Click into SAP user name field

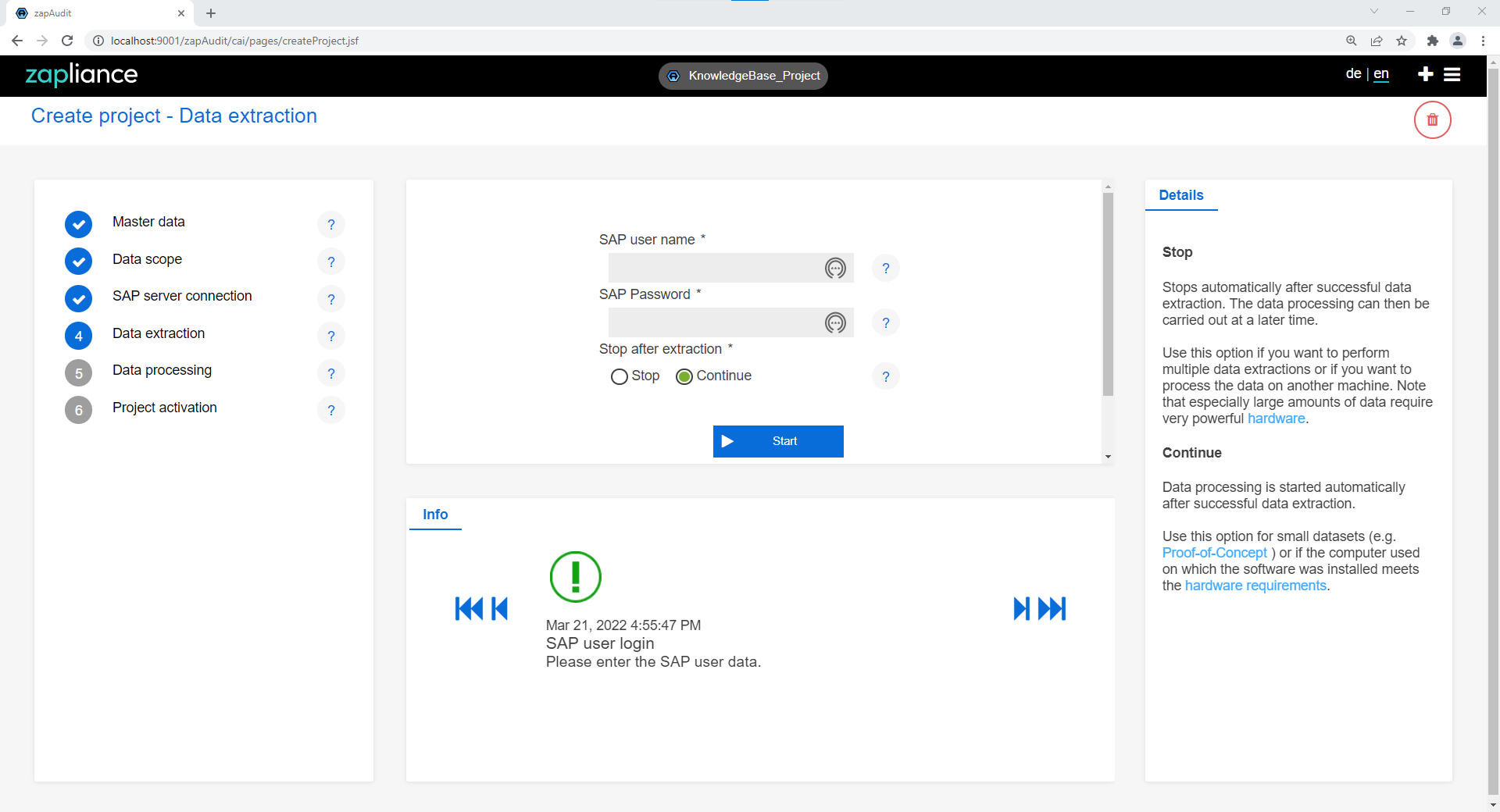(x=730, y=268)
